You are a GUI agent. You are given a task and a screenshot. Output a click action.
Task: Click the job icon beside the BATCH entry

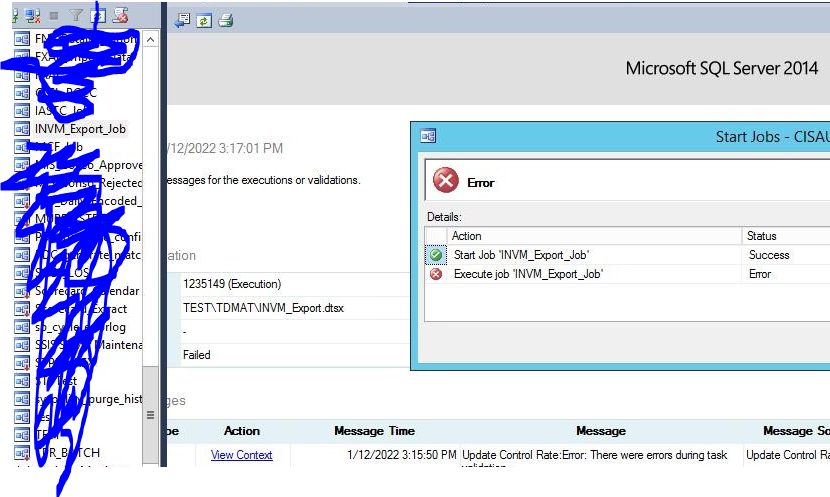pos(22,453)
